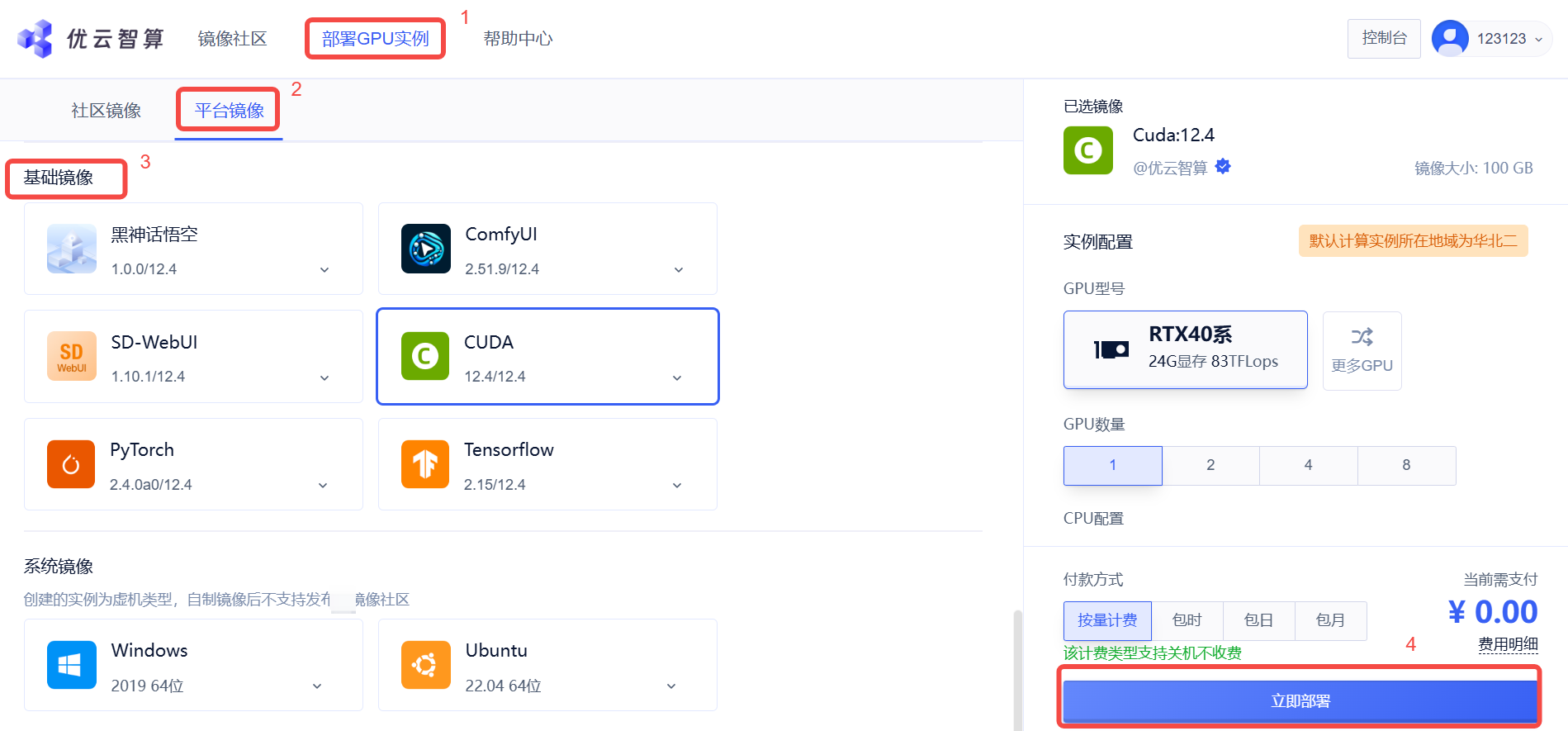
Task: Select the RTX40系 GPU model card
Action: point(1185,349)
